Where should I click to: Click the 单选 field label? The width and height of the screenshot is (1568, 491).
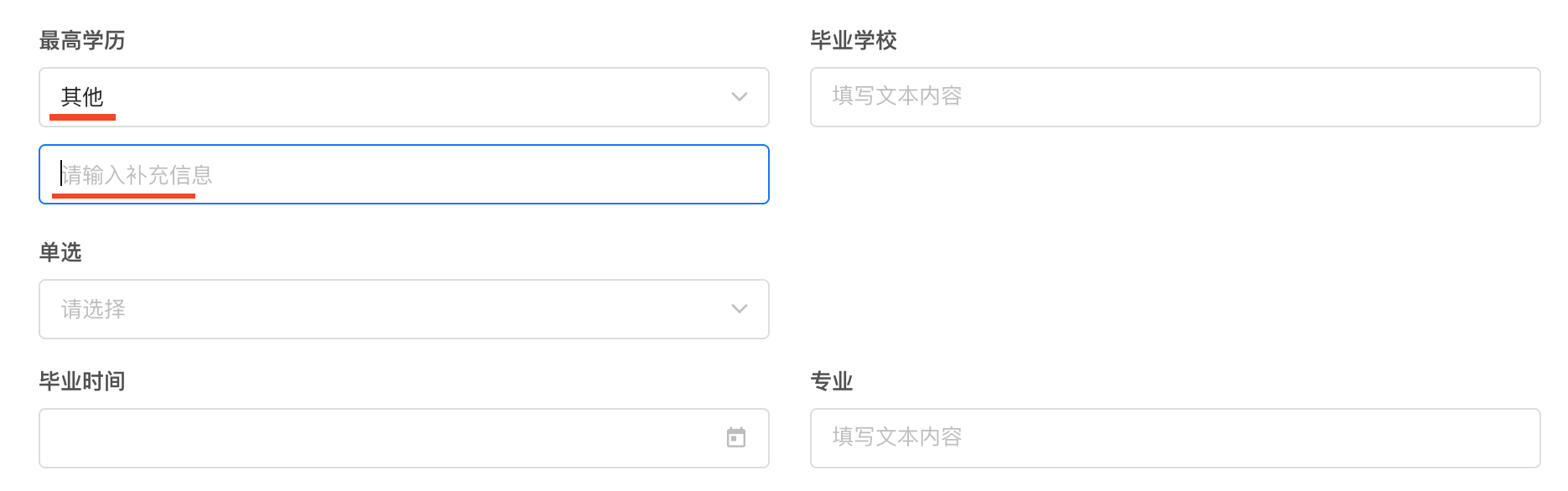click(60, 252)
